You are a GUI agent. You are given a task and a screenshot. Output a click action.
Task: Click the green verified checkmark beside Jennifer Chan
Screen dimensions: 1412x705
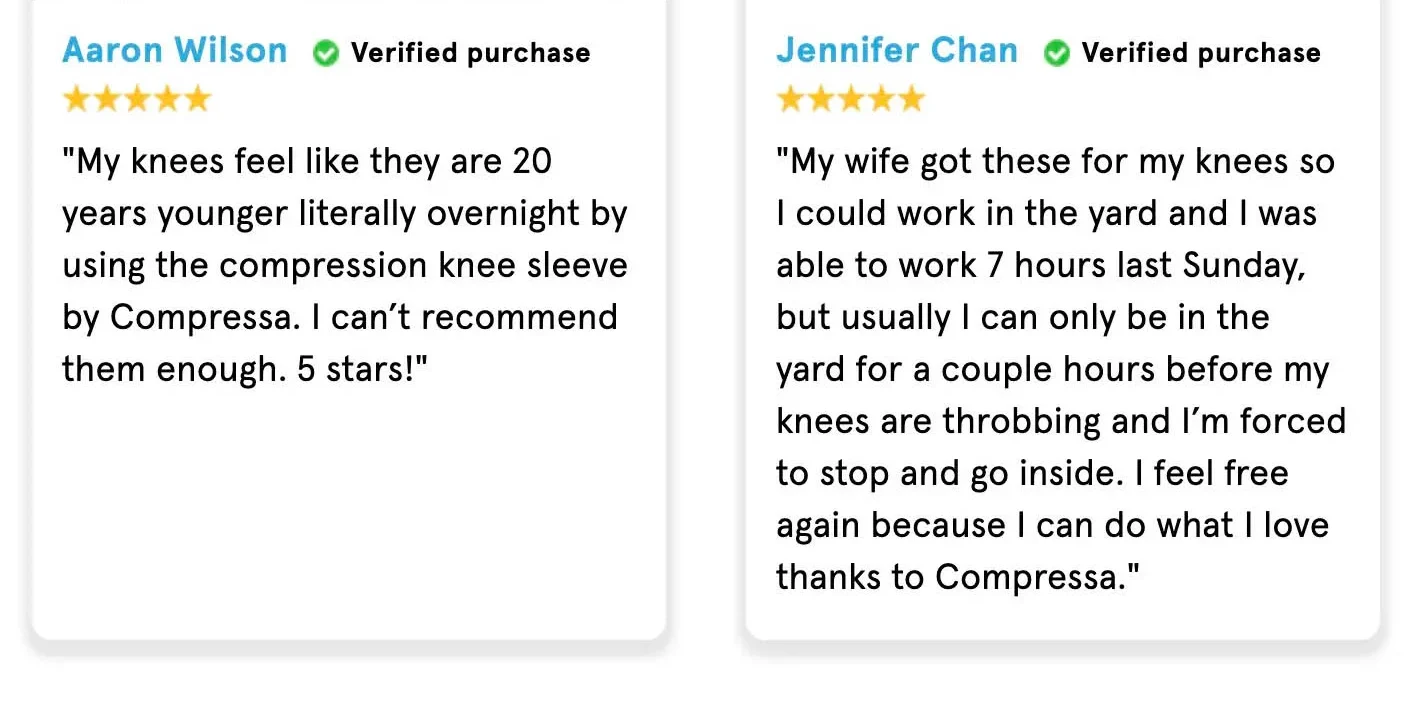pyautogui.click(x=1057, y=53)
